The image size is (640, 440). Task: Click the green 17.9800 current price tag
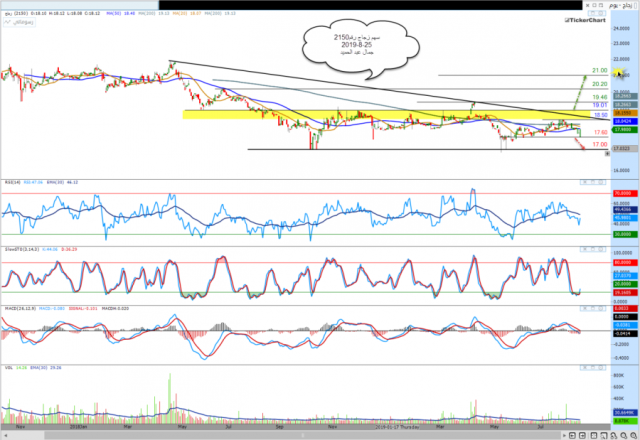625,130
